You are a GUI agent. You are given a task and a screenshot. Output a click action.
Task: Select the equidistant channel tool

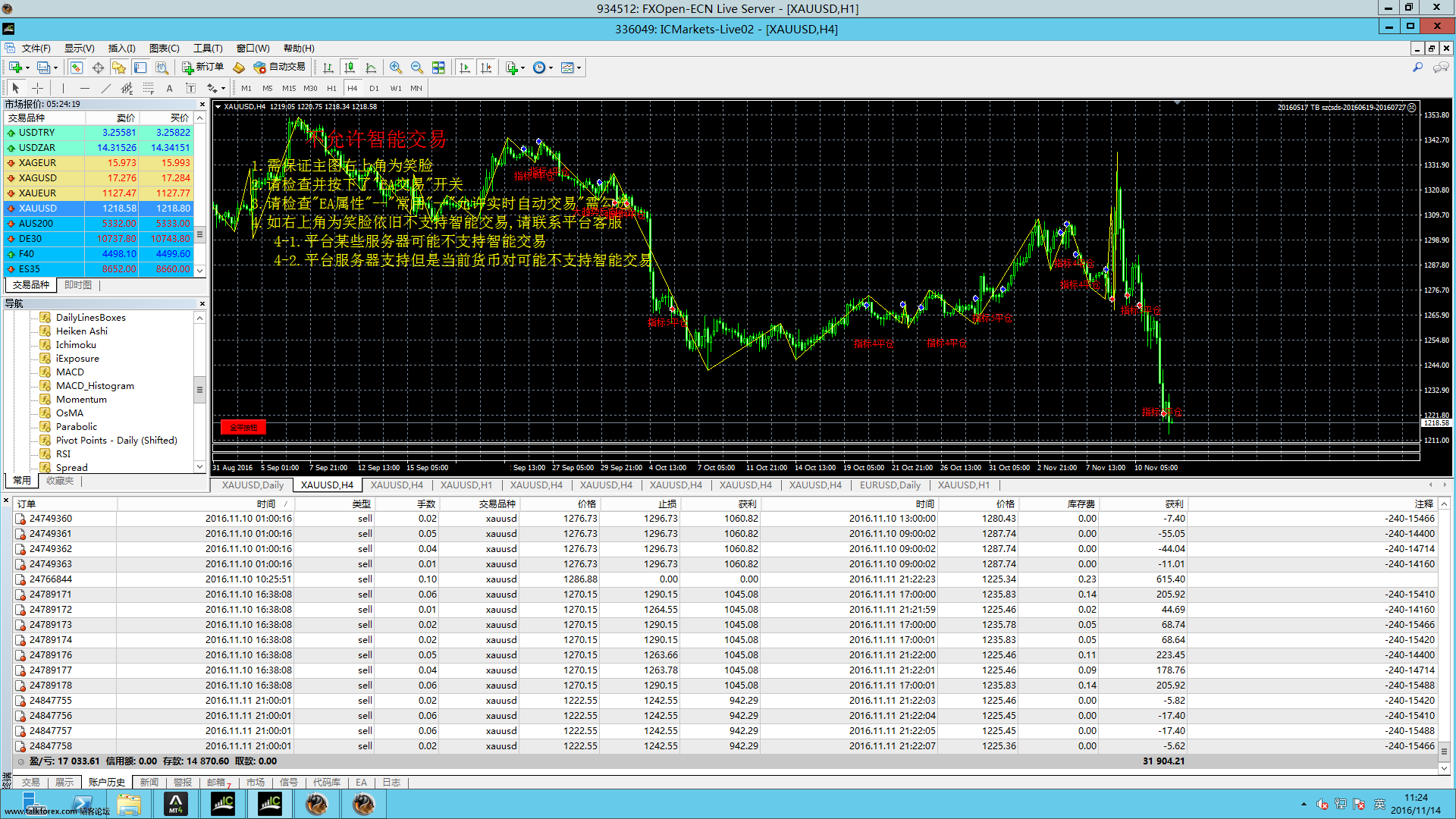tap(127, 88)
